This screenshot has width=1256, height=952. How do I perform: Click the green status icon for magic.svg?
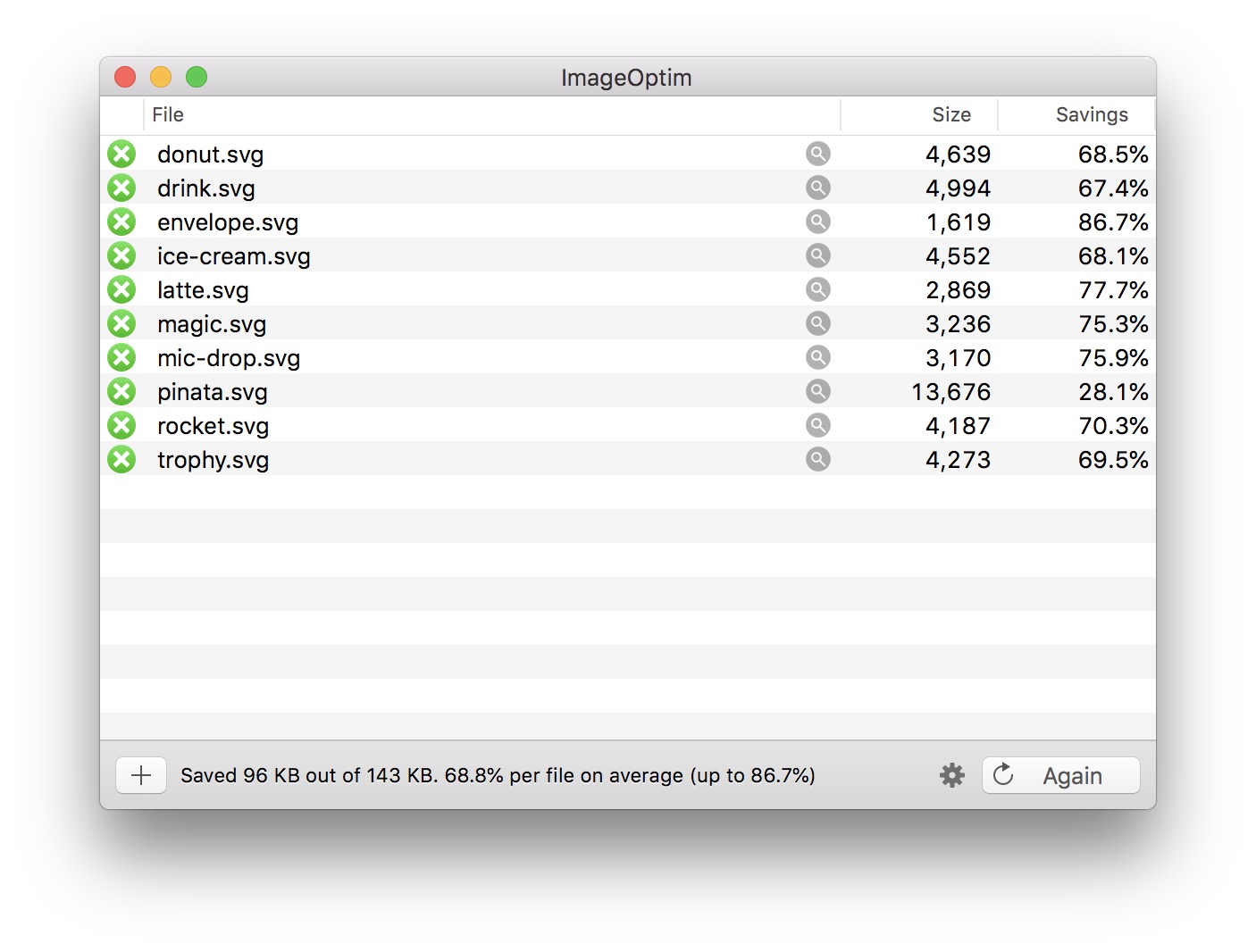tap(121, 323)
